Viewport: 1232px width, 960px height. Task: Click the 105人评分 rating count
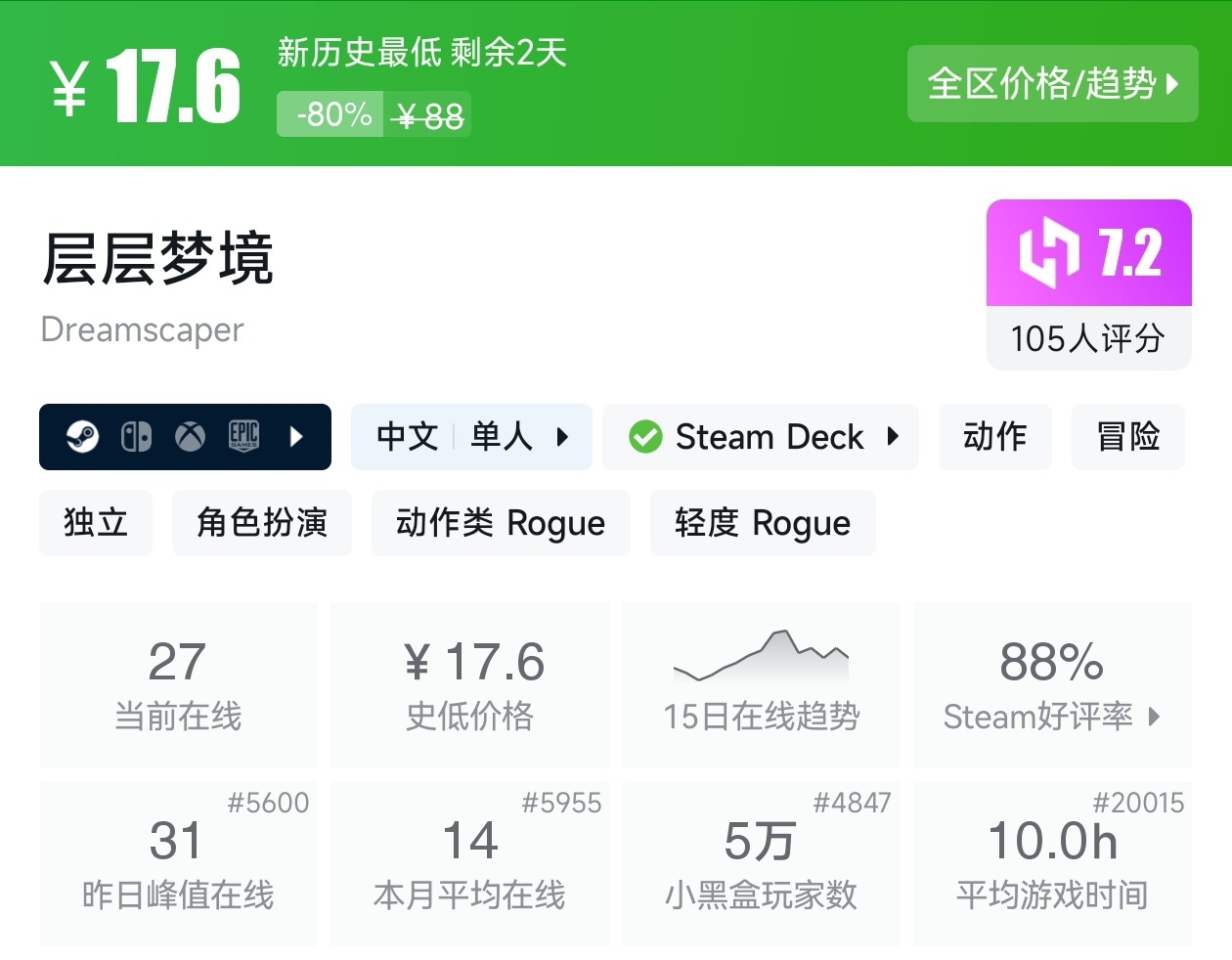(x=1087, y=338)
